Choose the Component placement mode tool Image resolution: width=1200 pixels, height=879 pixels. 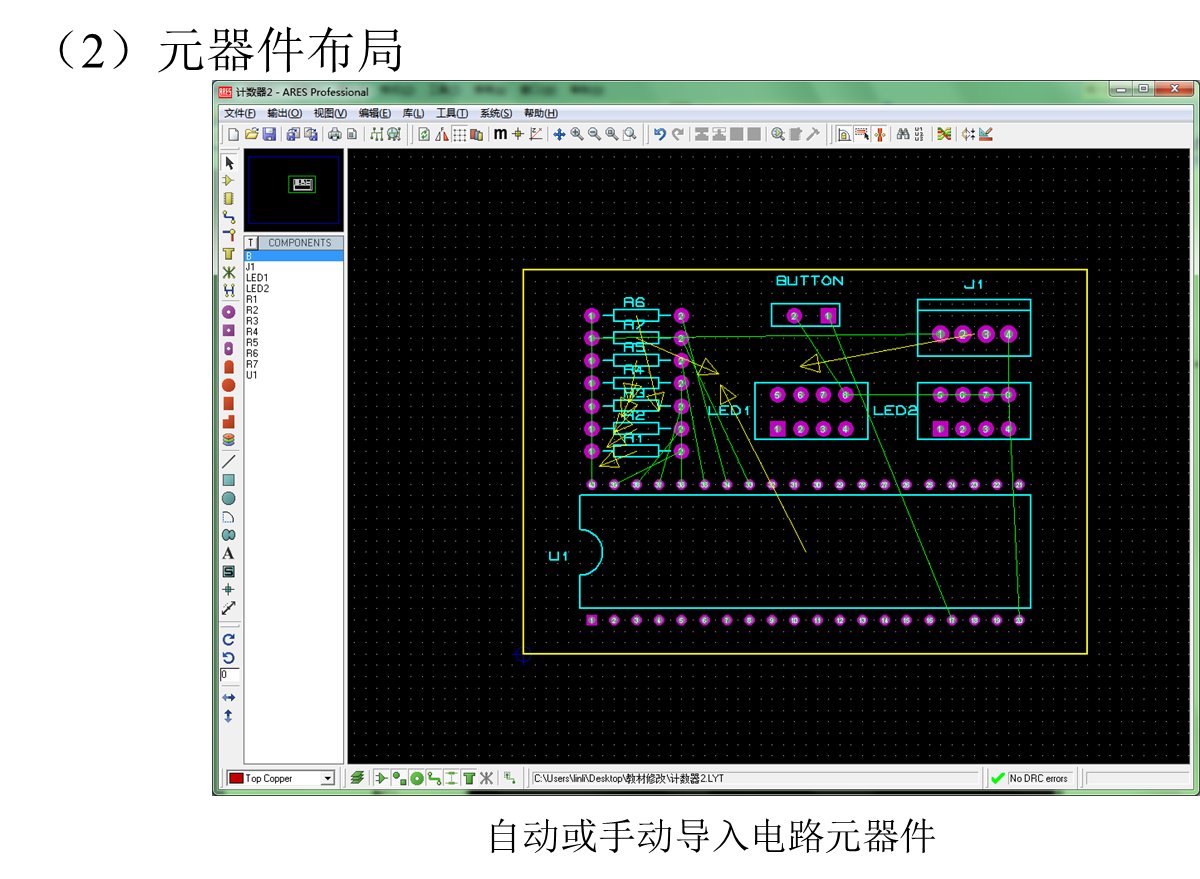229,180
